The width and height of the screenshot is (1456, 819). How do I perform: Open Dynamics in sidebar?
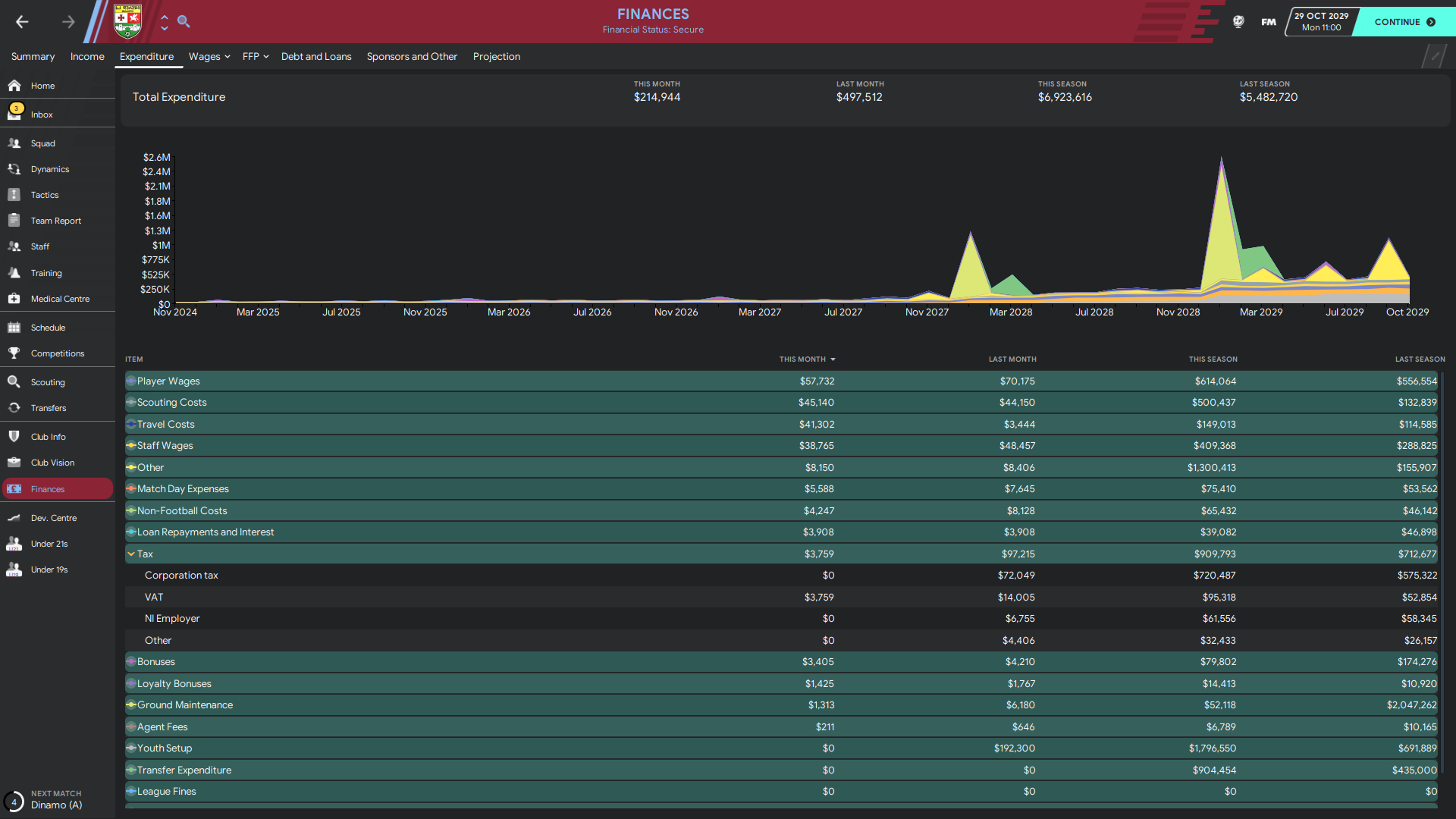[58, 169]
